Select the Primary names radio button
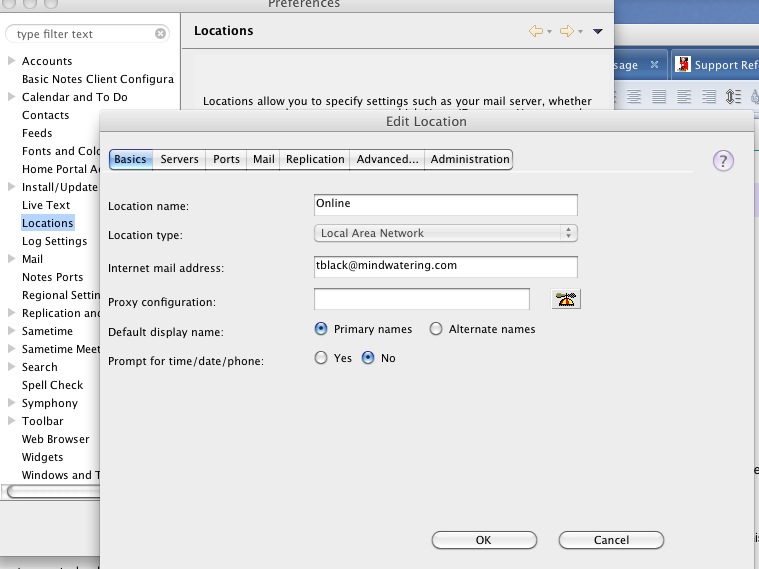 tap(322, 329)
